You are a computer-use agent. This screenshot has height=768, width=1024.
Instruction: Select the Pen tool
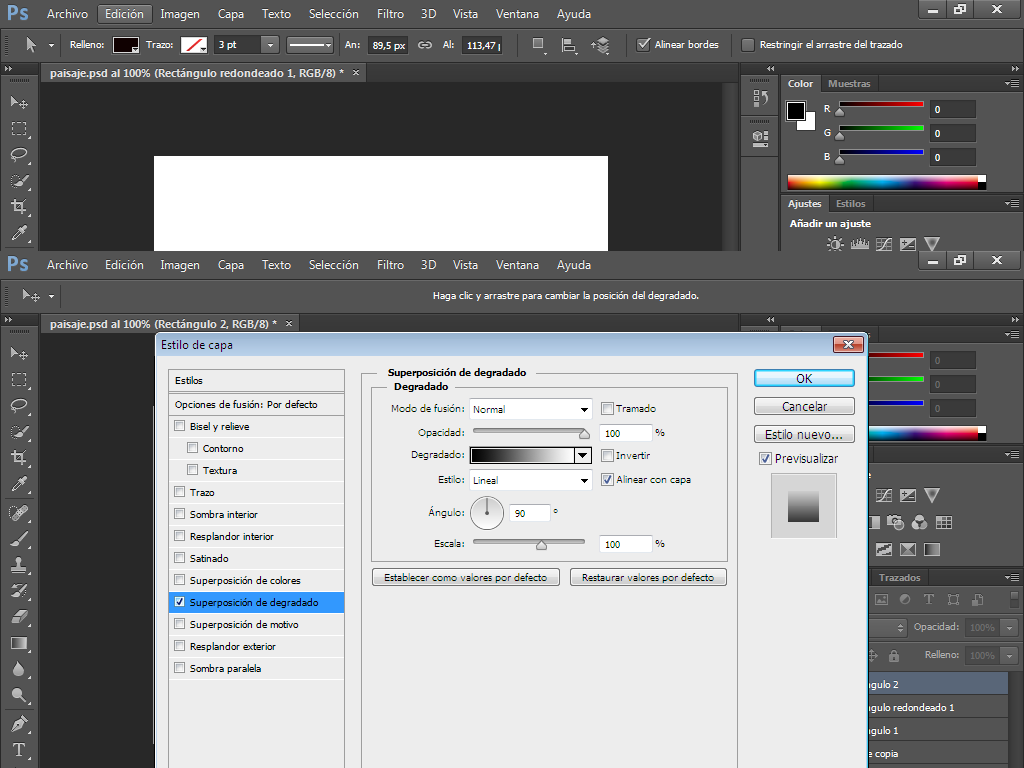[19, 724]
